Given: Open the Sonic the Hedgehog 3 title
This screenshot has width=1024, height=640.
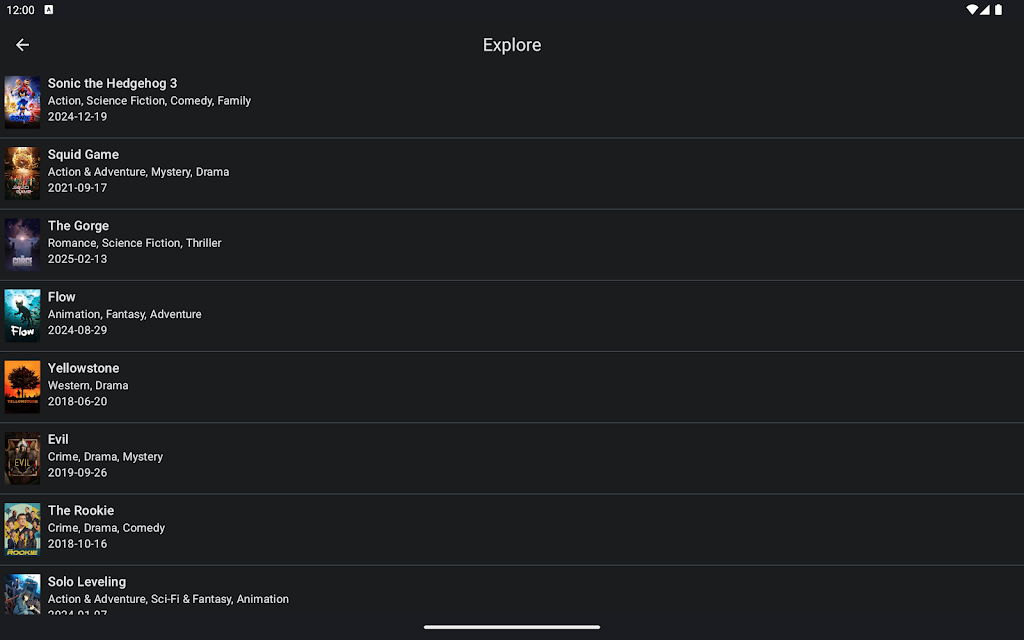Looking at the screenshot, I should [x=112, y=83].
